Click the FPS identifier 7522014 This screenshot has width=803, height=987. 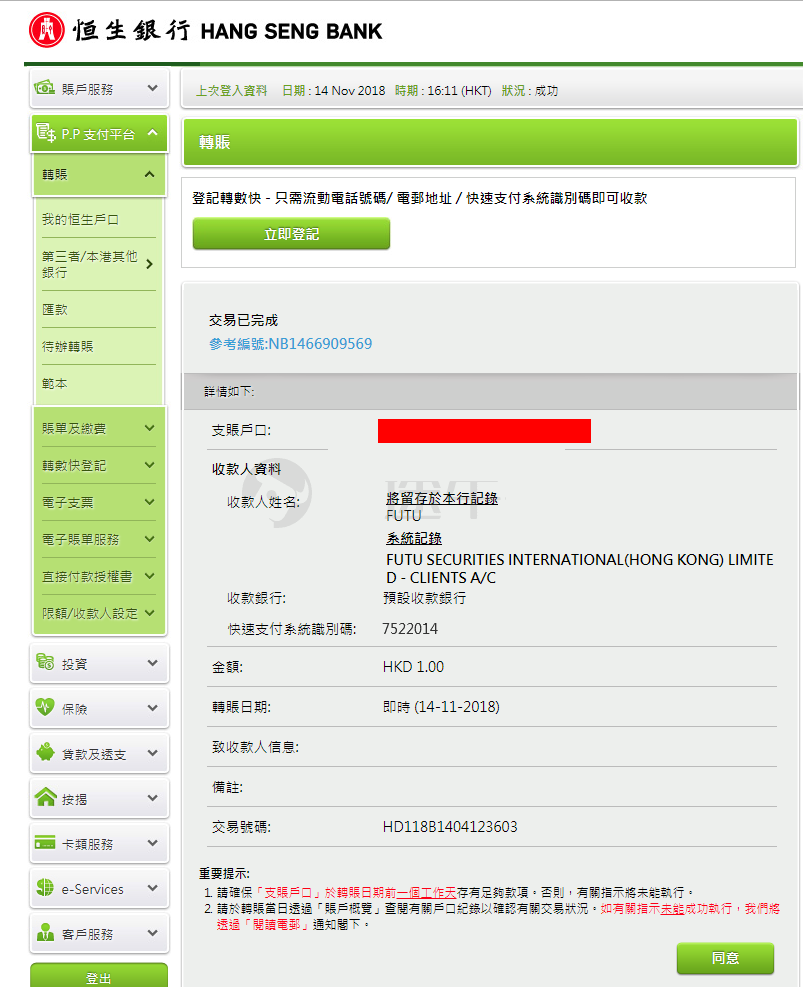coord(410,629)
